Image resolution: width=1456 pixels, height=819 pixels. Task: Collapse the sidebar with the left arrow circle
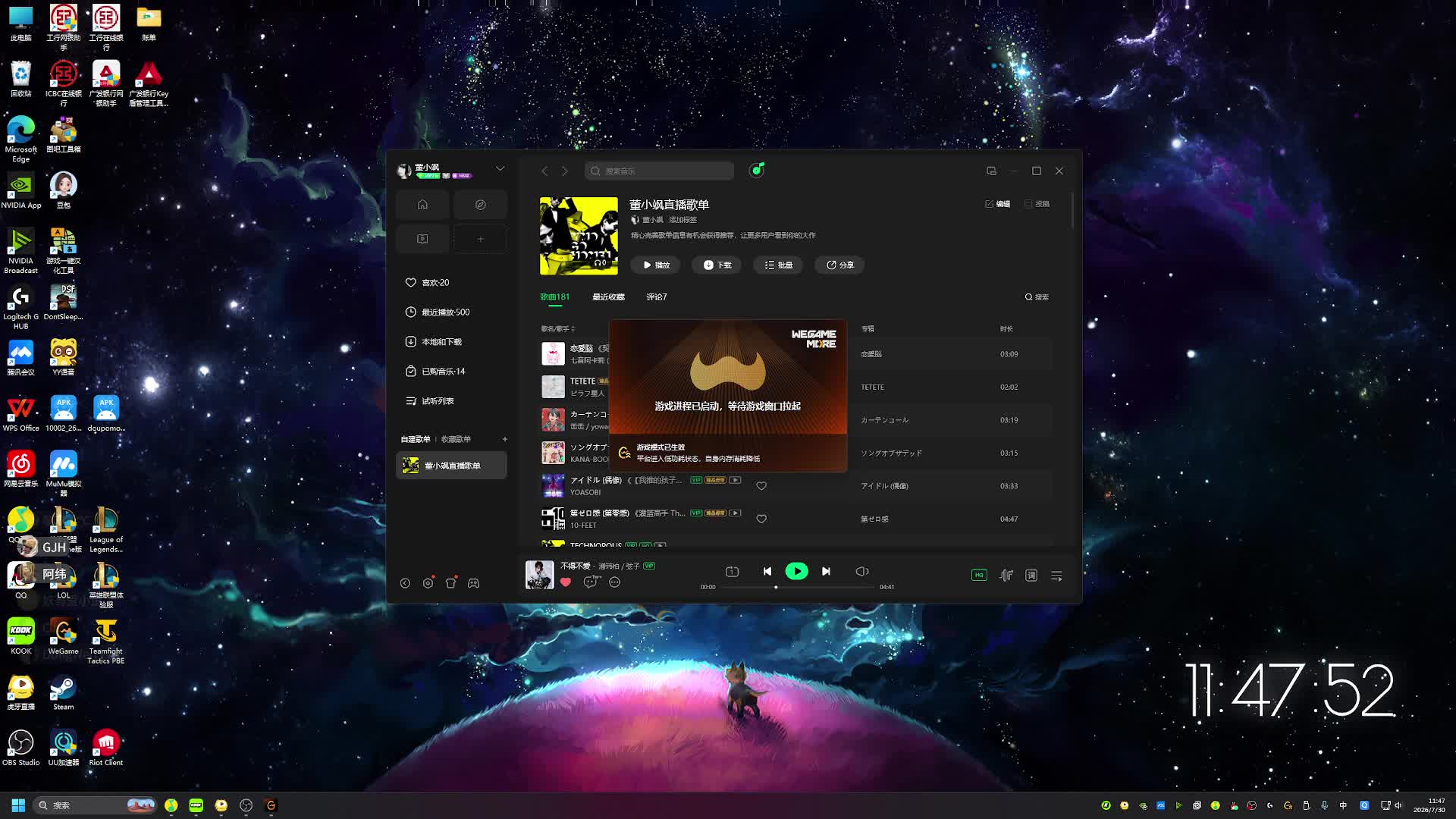click(x=405, y=583)
